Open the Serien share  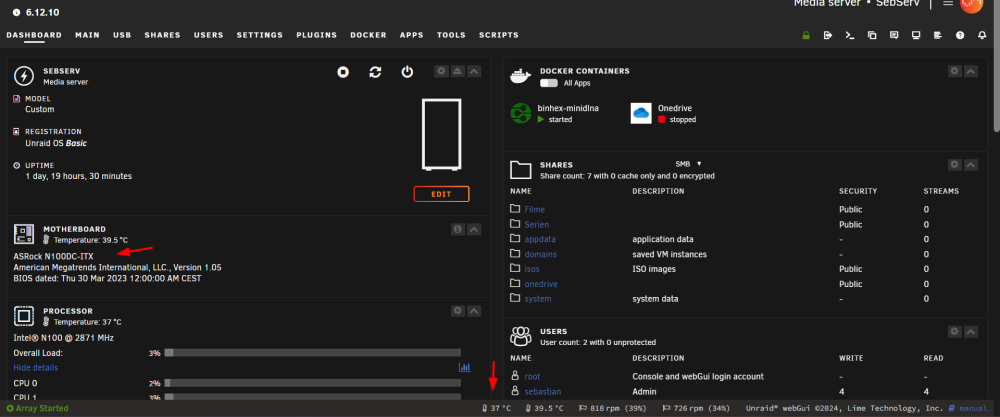pos(536,224)
